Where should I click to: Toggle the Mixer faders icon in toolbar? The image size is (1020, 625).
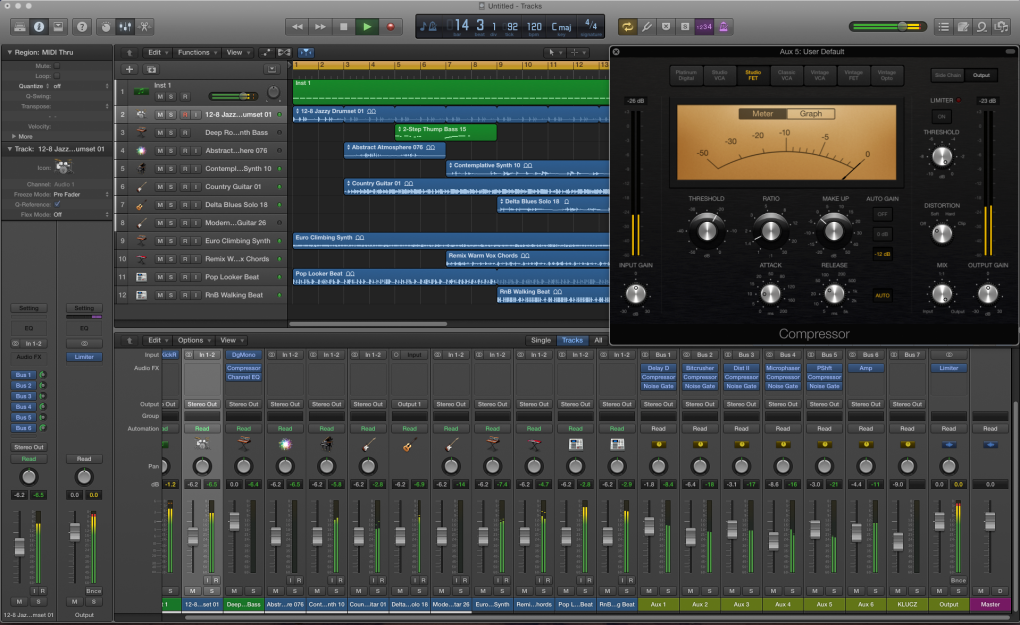point(125,27)
